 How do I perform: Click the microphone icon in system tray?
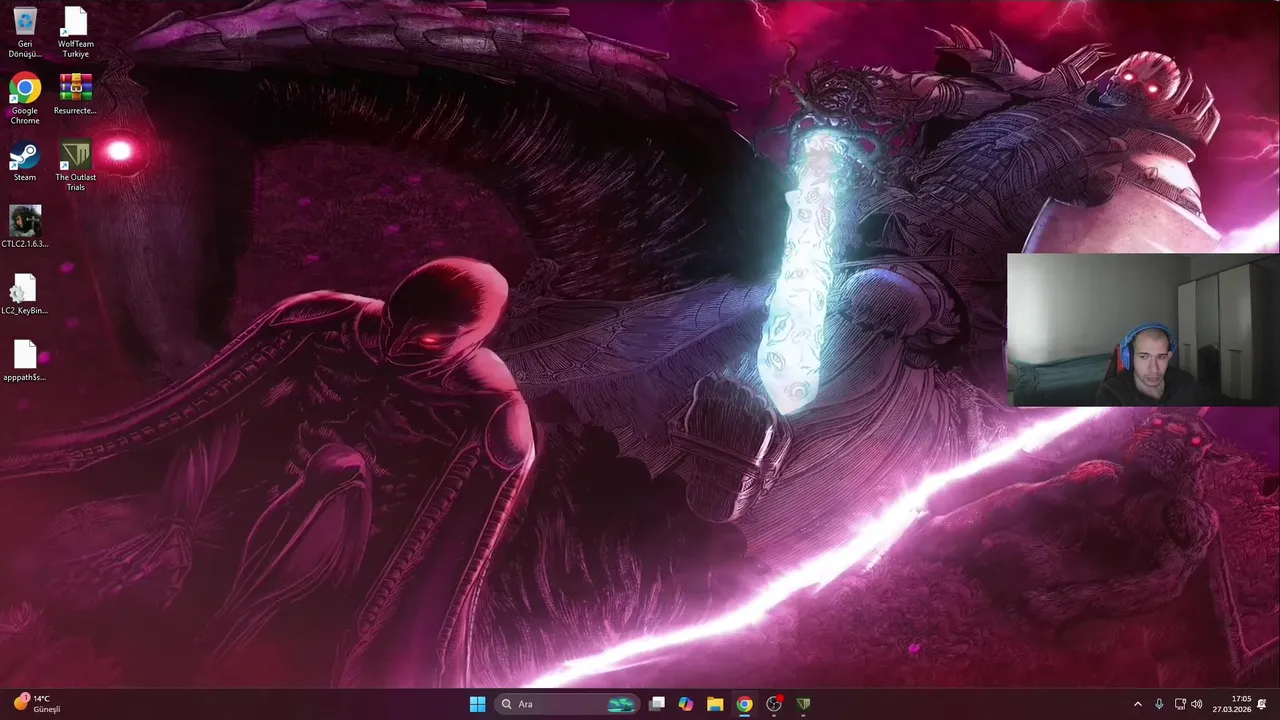tap(1159, 704)
